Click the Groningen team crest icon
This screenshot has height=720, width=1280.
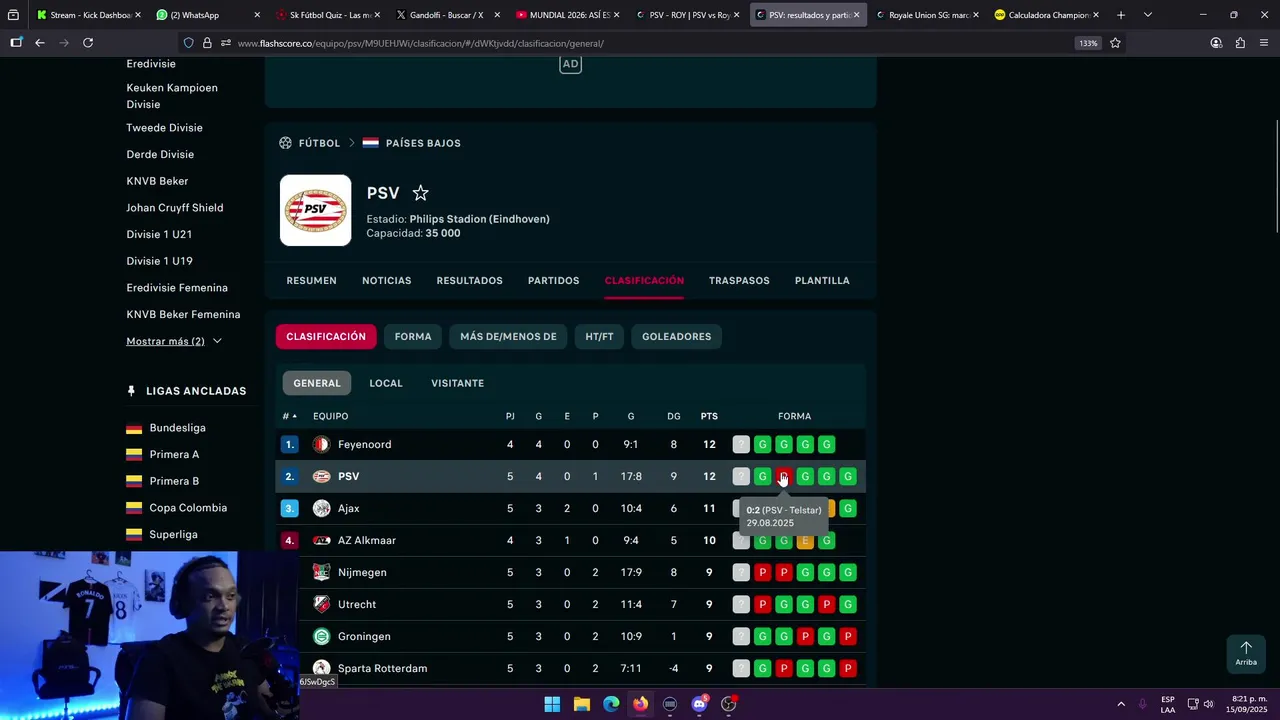point(321,636)
